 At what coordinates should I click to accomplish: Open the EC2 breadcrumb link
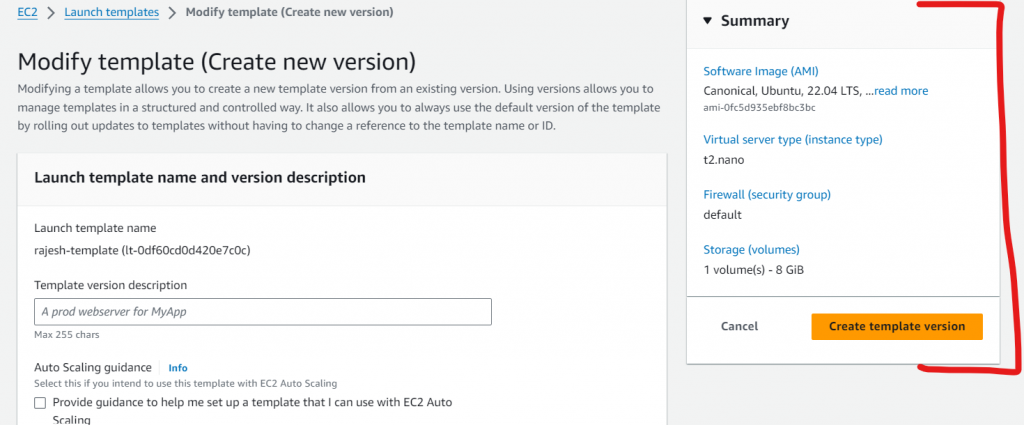click(28, 12)
